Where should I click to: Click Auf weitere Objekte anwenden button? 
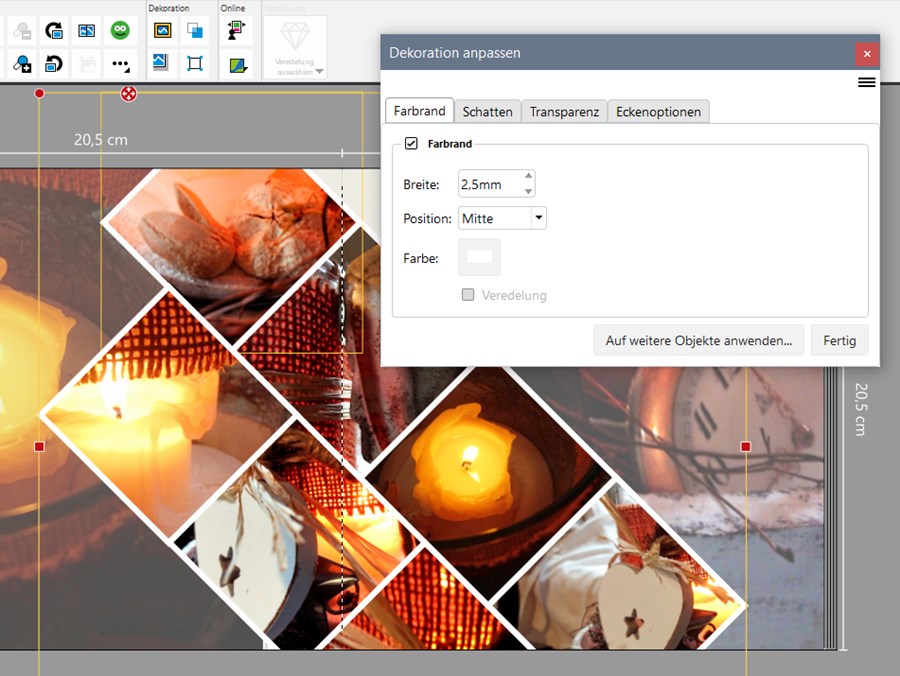[x=698, y=341]
